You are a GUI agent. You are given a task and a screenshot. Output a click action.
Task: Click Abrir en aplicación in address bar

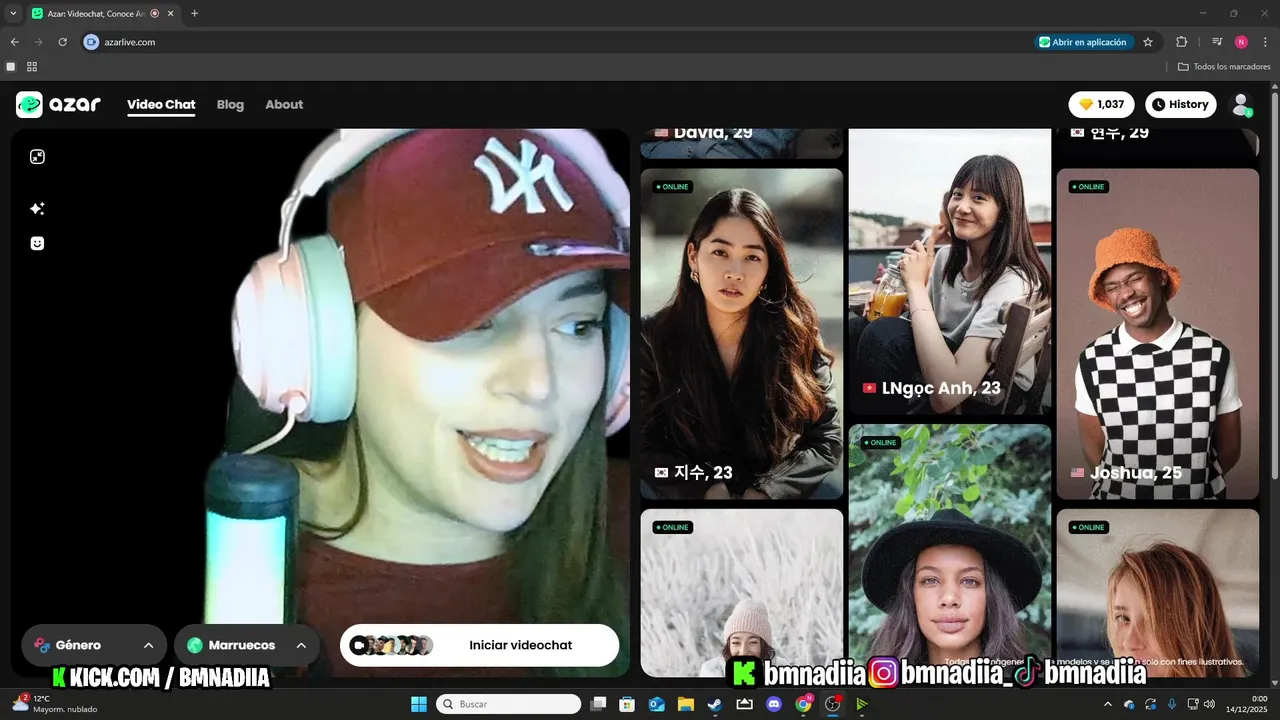pos(1082,42)
